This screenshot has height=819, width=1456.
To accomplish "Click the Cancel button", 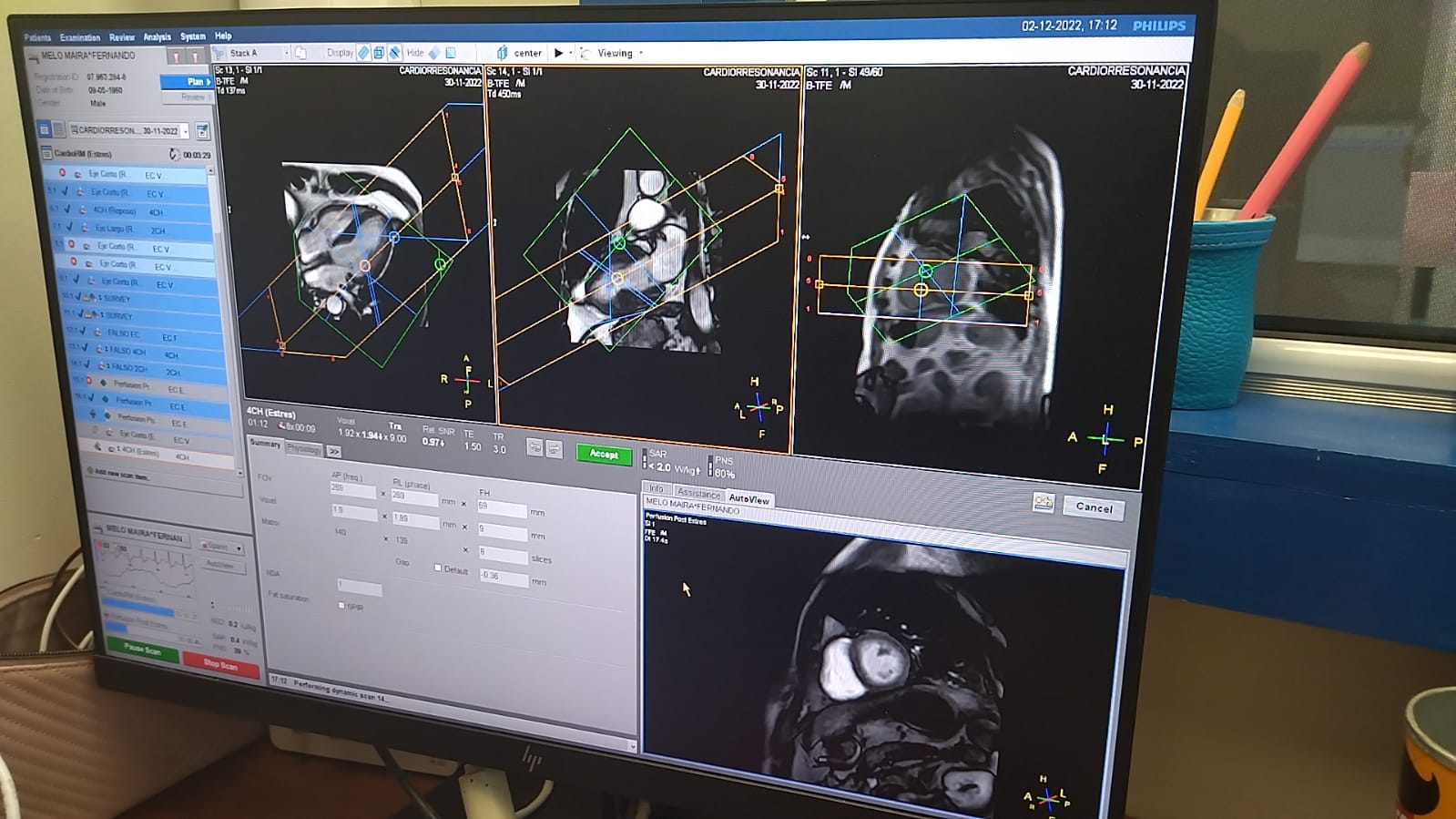I will [x=1094, y=508].
